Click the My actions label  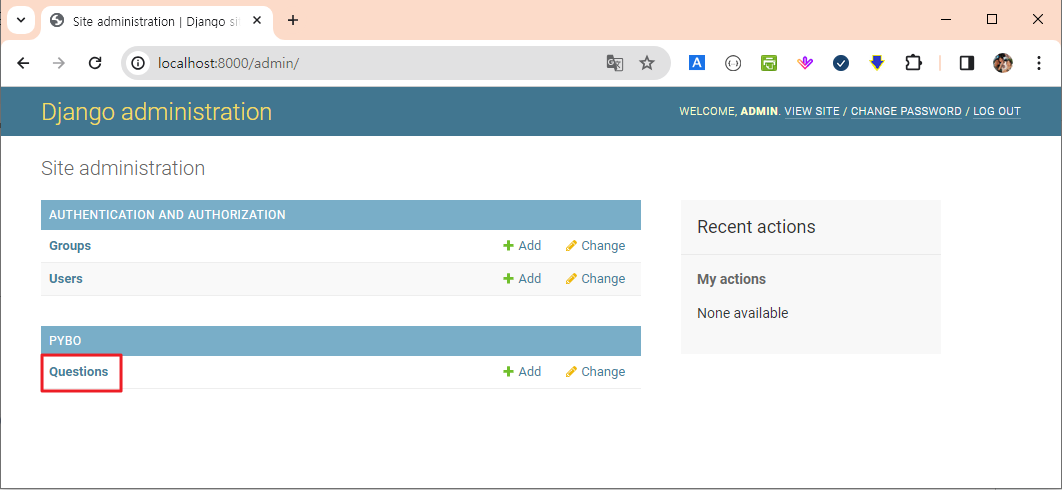pyautogui.click(x=731, y=279)
